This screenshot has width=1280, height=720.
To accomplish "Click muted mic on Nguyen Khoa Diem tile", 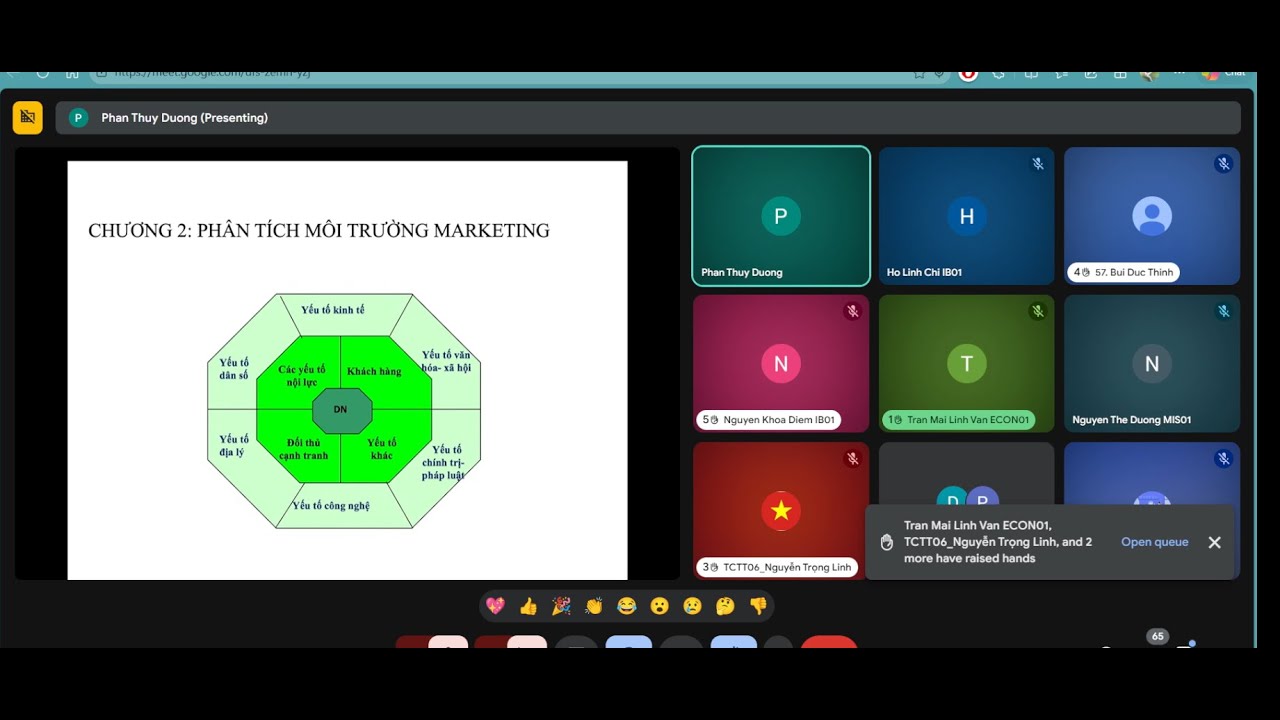I will click(853, 311).
